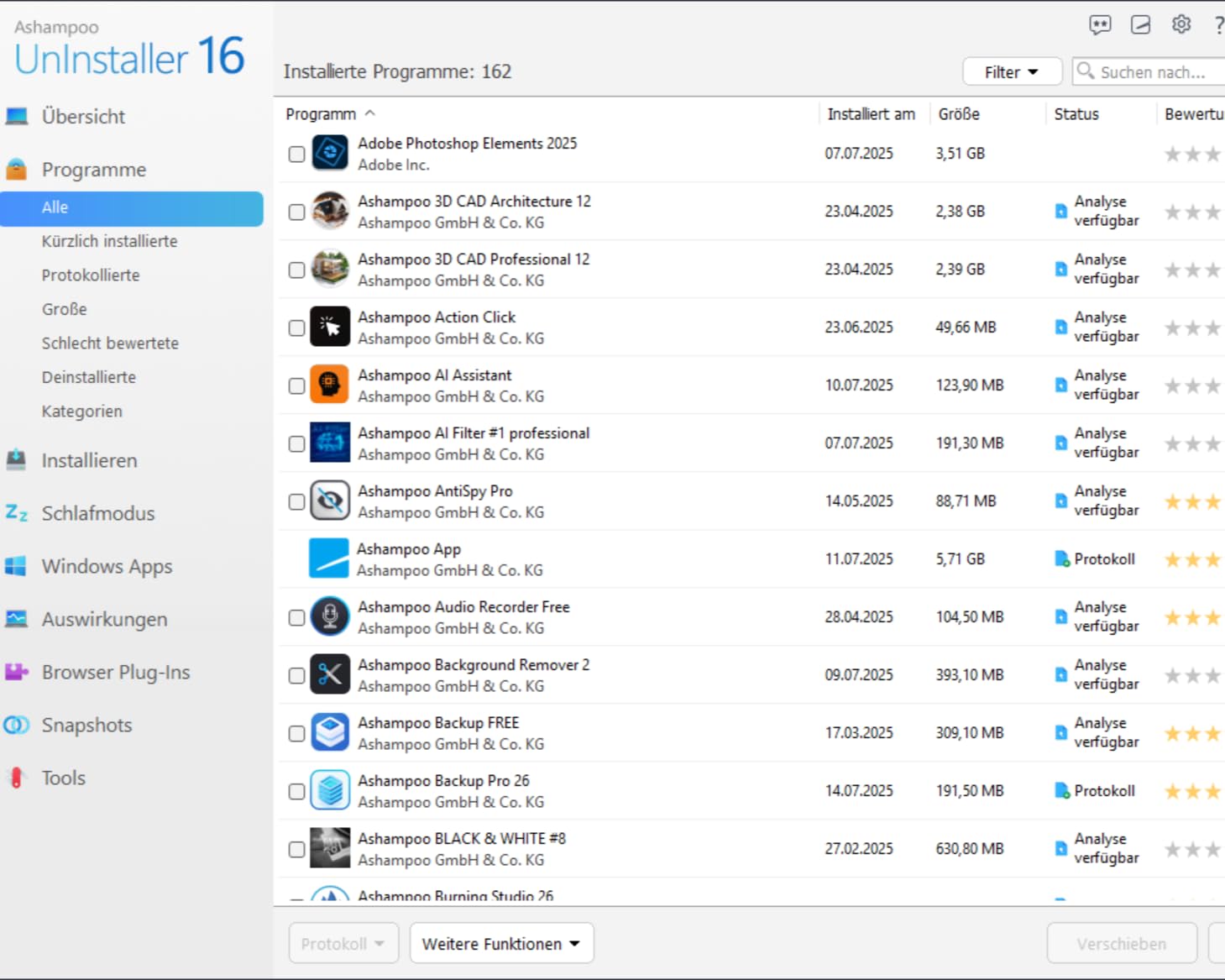Click Ashampoo Background Remover 2 scissors icon

pyautogui.click(x=330, y=674)
